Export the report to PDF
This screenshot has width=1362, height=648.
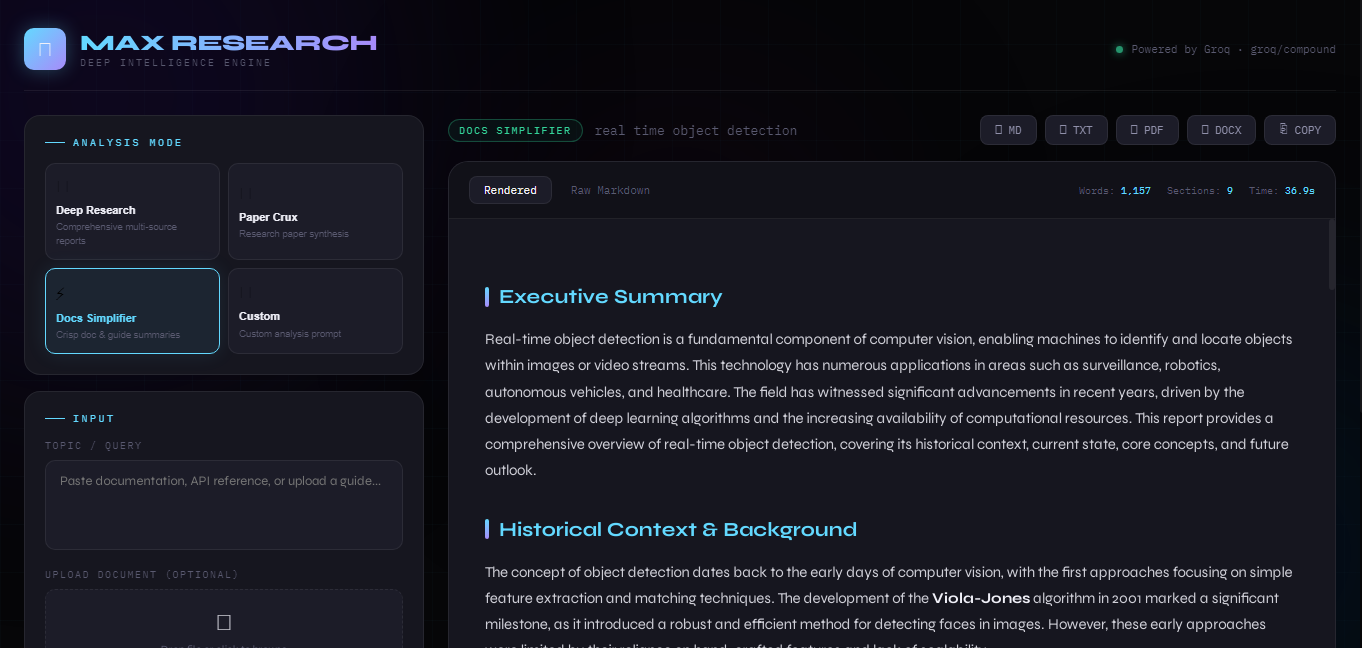pos(1147,130)
